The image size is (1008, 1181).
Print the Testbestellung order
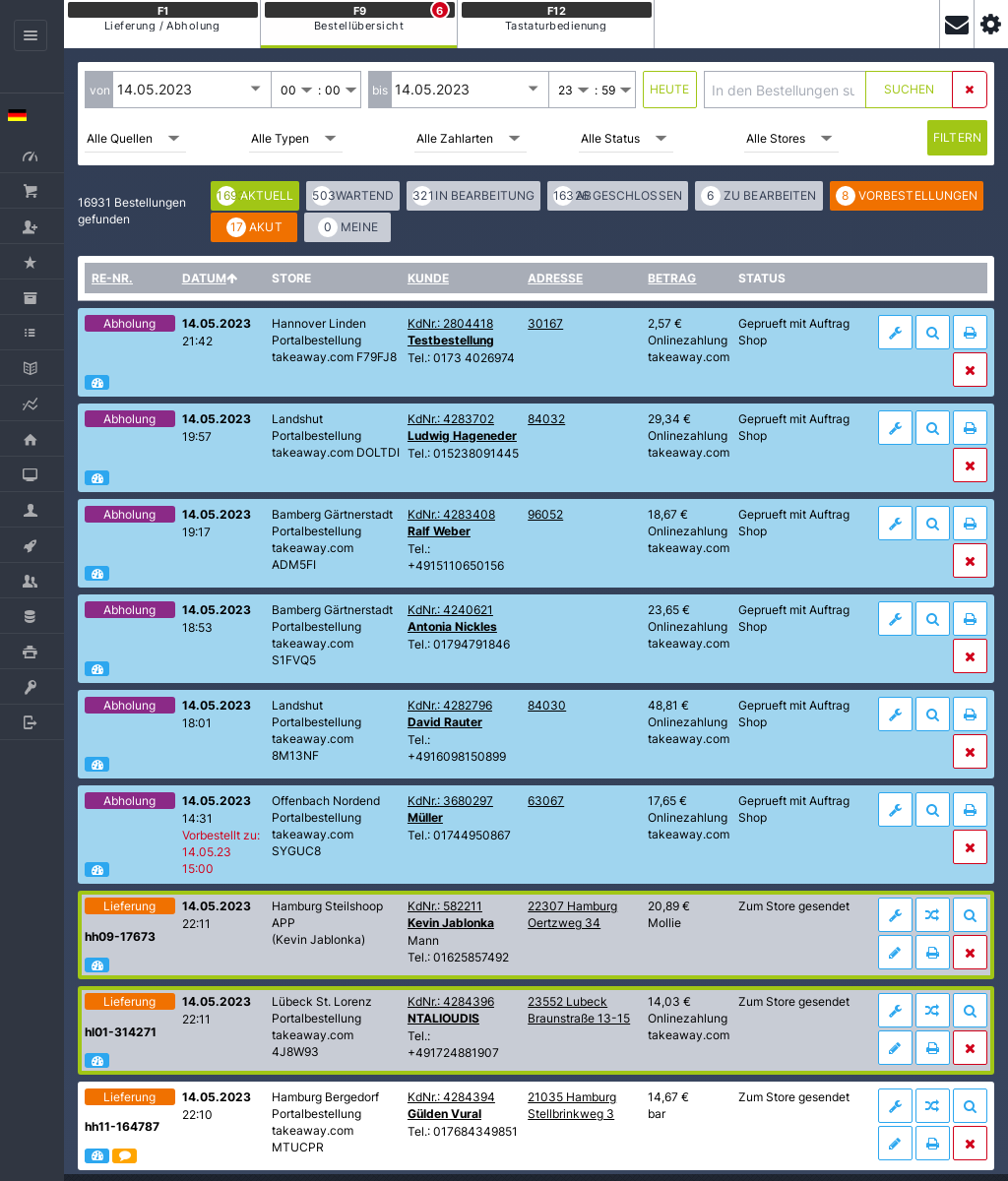coord(970,333)
